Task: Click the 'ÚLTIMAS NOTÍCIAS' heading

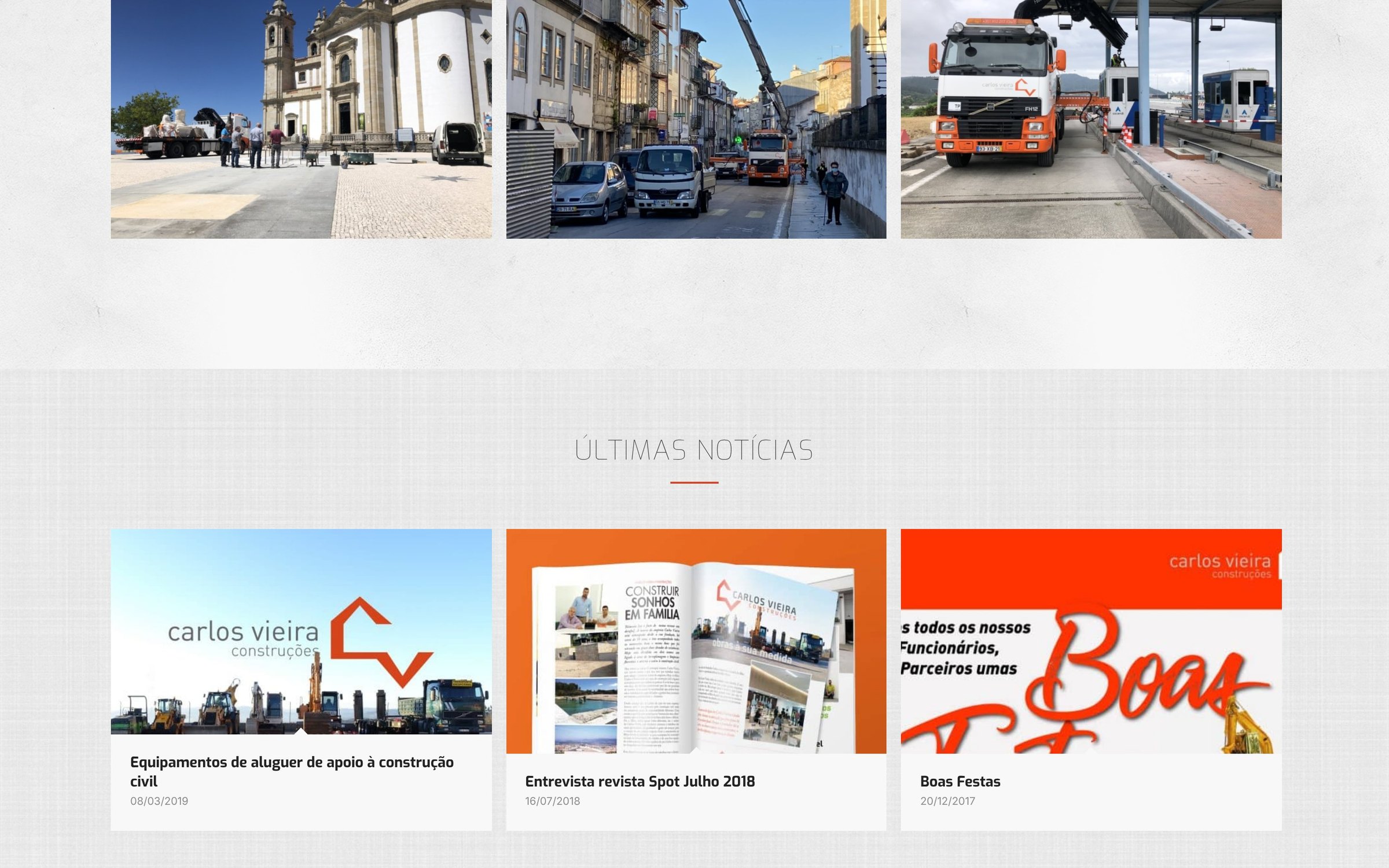Action: [694, 450]
